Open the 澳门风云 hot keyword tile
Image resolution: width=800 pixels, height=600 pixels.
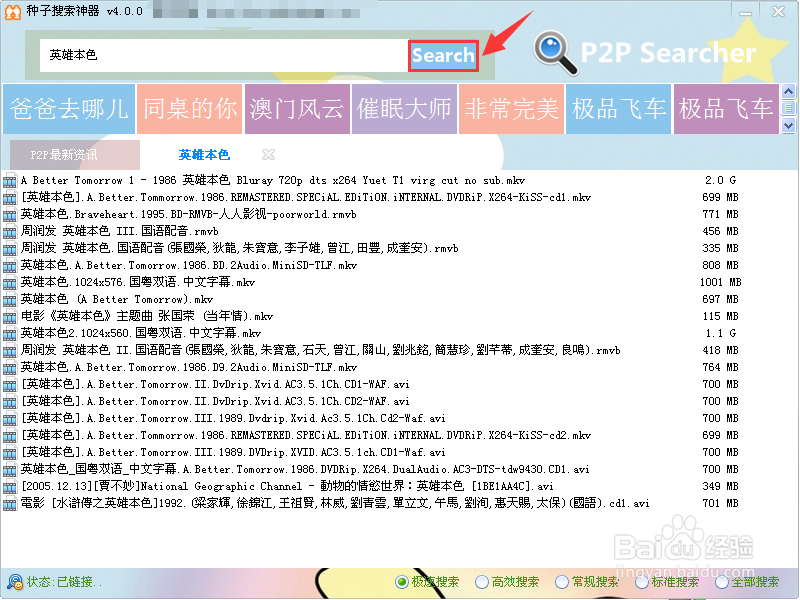(x=297, y=109)
